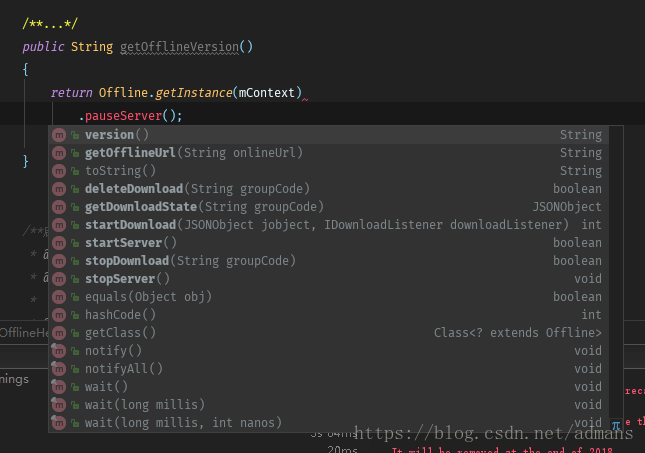
Task: Click the String return type in declaration
Action: pyautogui.click(x=92, y=47)
